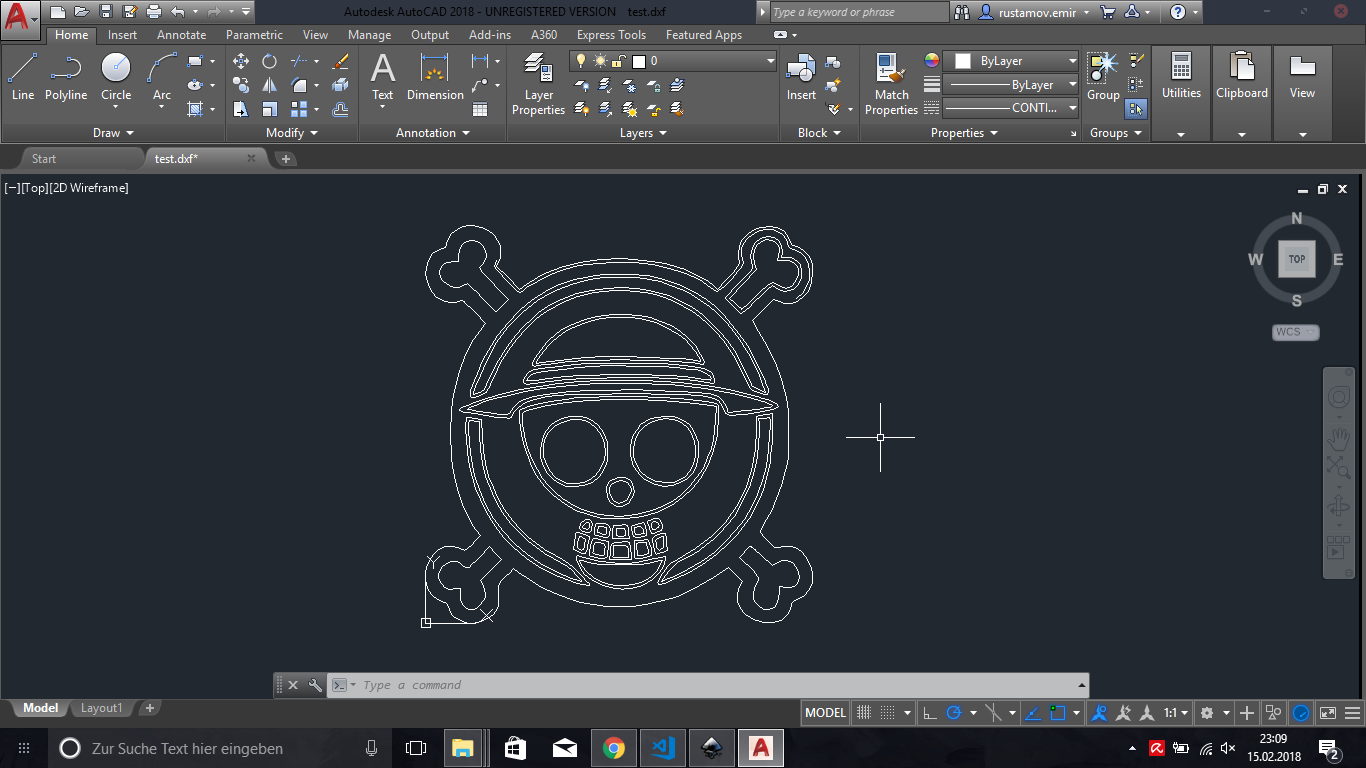Activate the Offset tool

pos(341,109)
